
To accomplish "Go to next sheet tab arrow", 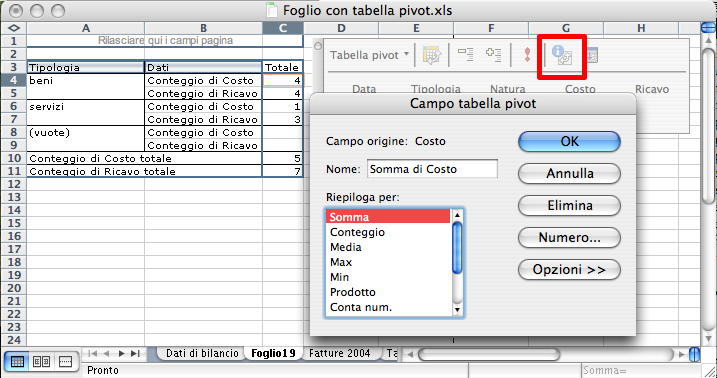I will click(121, 353).
